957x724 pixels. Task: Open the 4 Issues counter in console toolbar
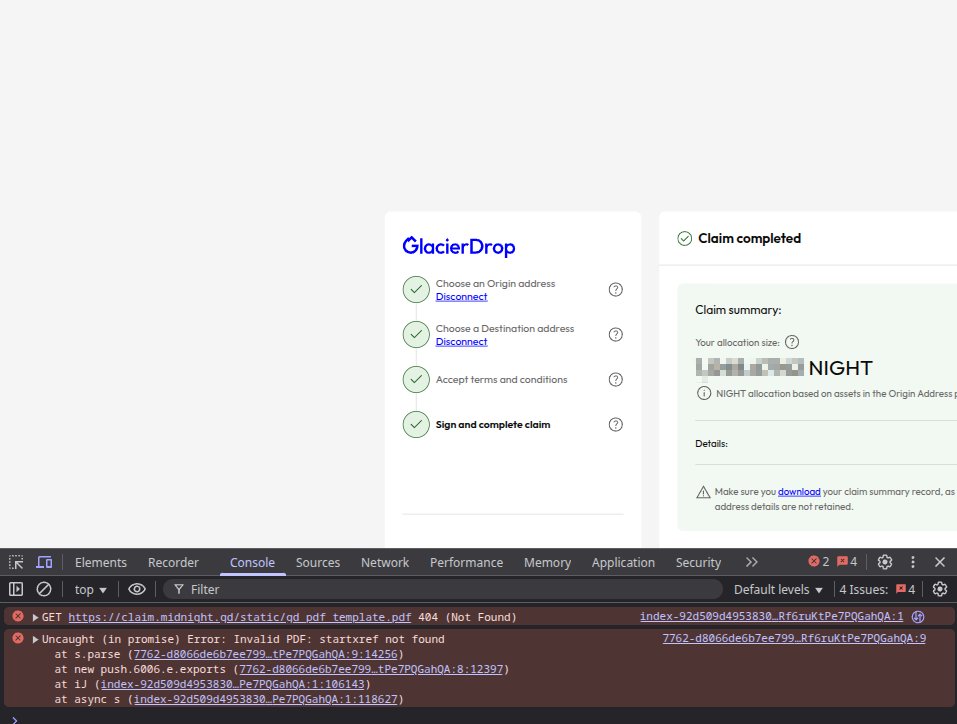pos(877,589)
